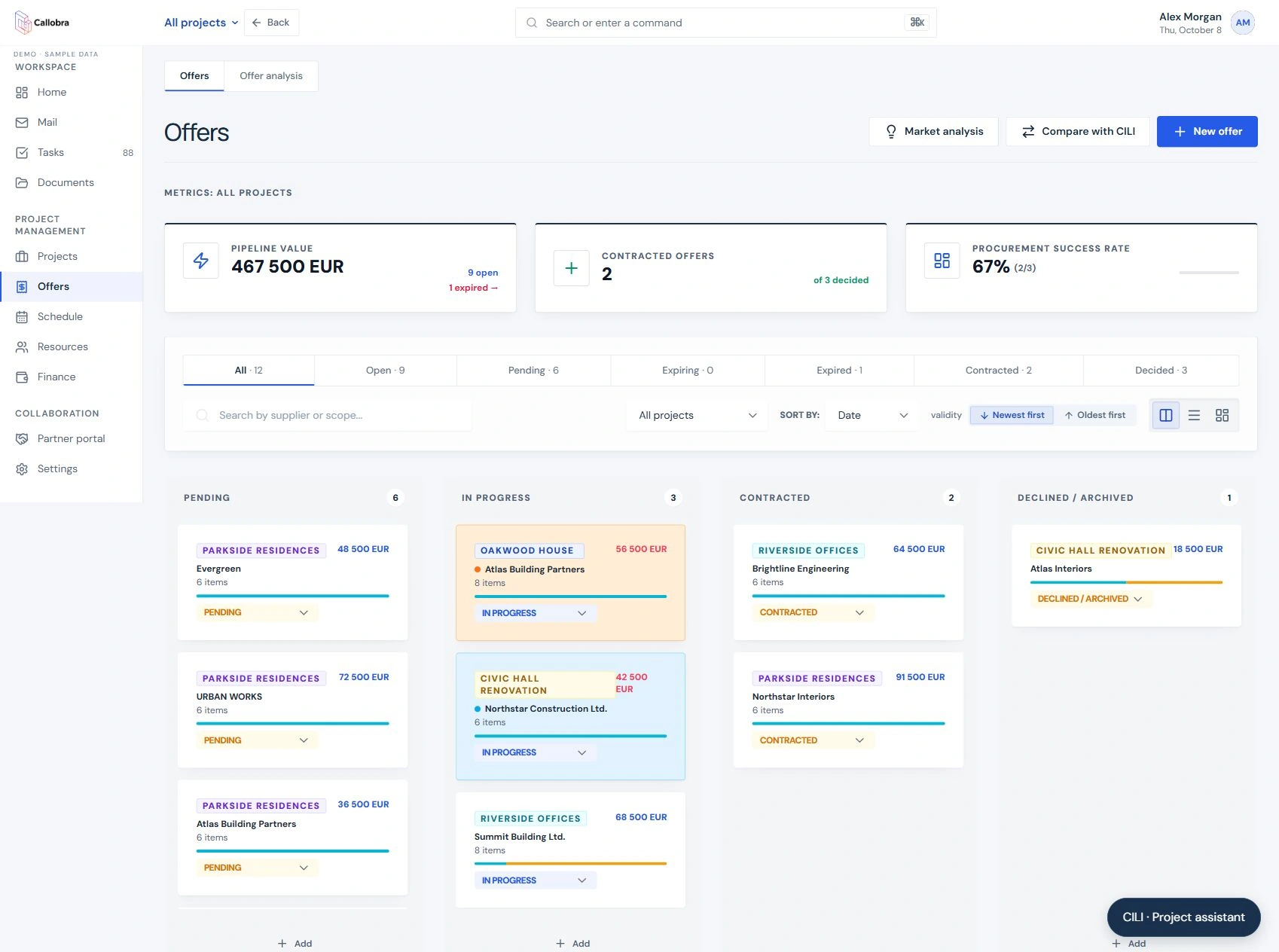Open Partner portal handshake icon

click(x=22, y=439)
